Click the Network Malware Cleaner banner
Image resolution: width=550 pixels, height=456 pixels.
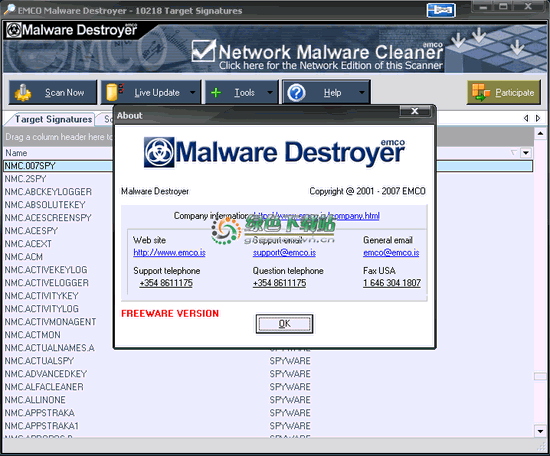click(317, 55)
